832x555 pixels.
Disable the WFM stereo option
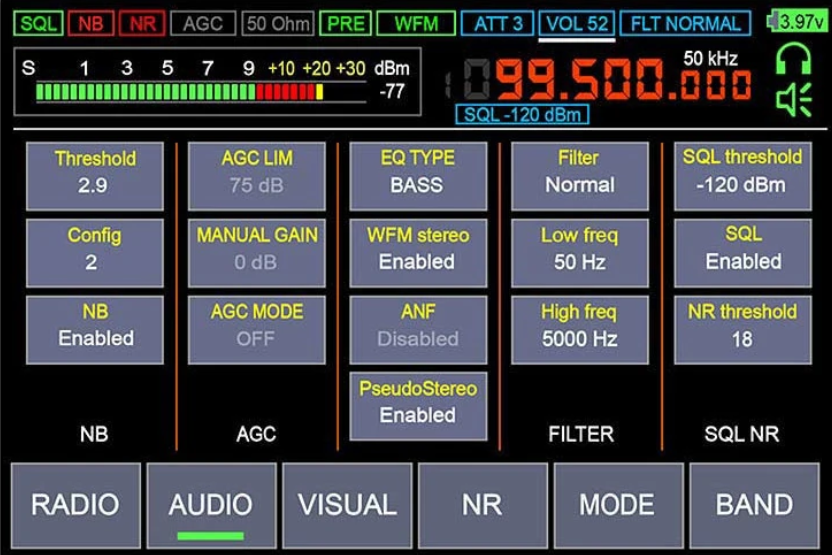coord(417,252)
